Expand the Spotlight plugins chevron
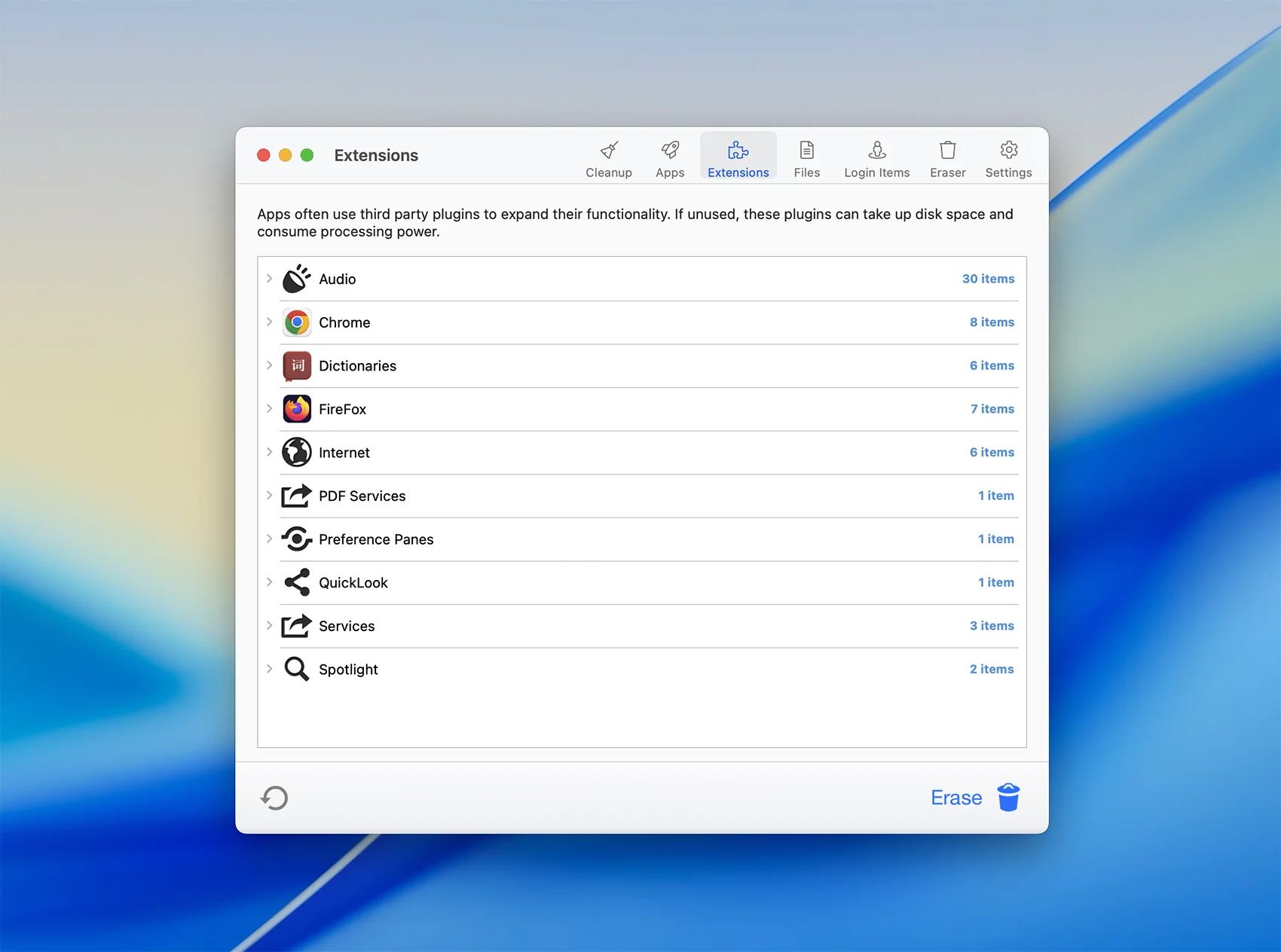Screen dimensions: 1281x952 [x=269, y=669]
